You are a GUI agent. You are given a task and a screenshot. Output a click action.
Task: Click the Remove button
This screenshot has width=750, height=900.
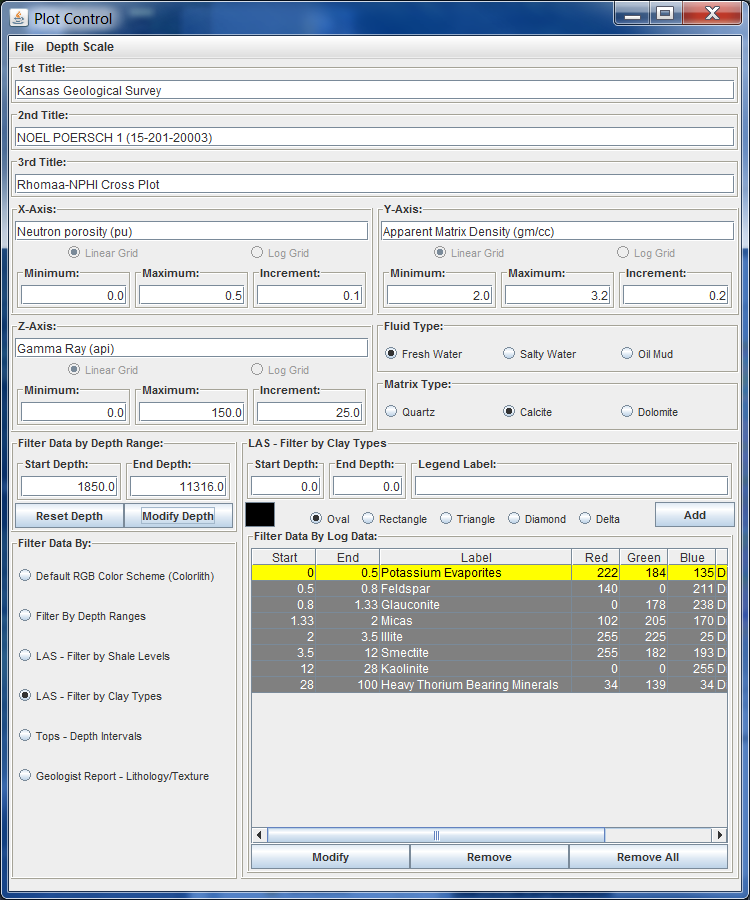(x=489, y=857)
